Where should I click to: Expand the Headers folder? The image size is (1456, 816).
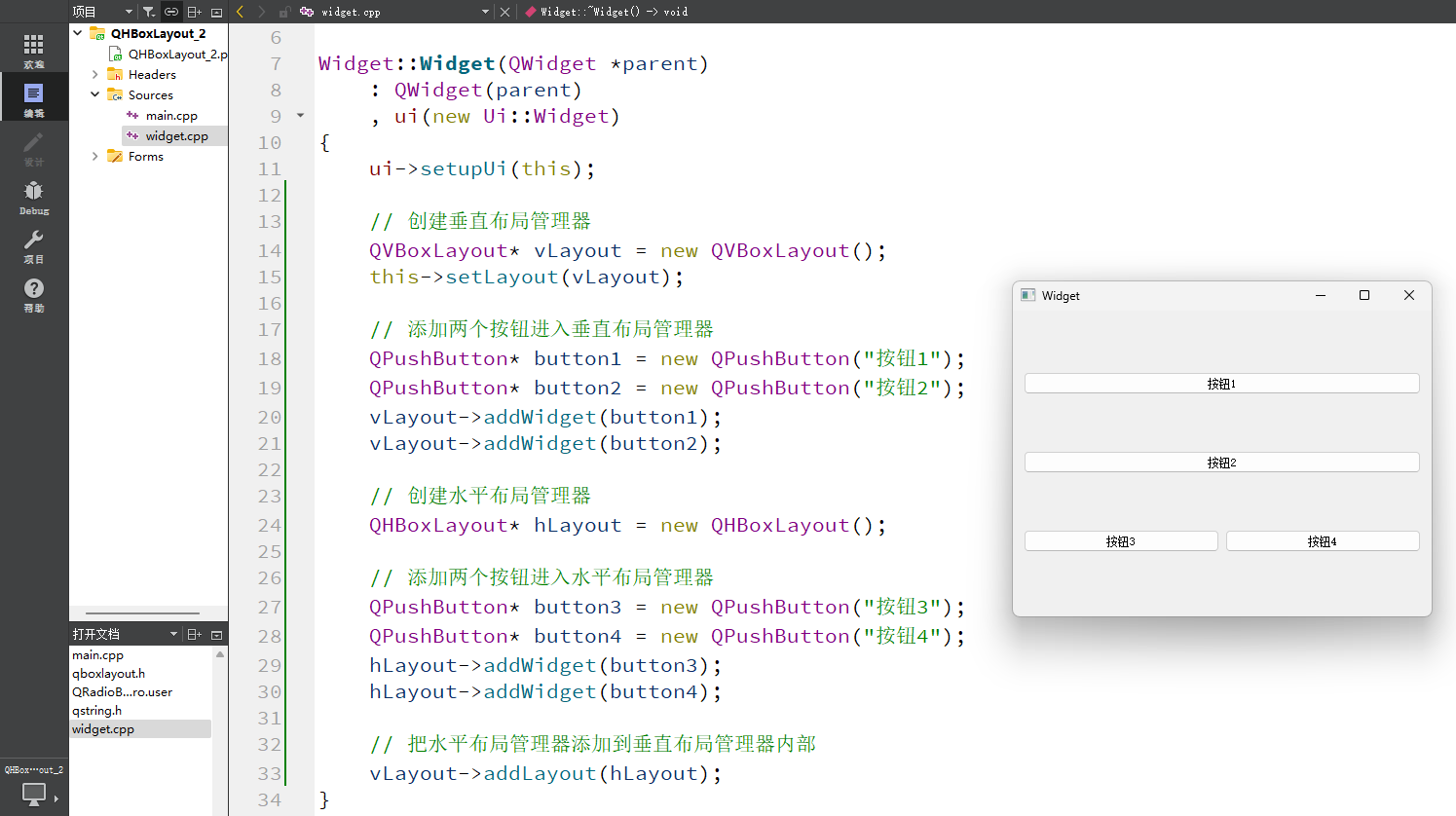[x=93, y=74]
